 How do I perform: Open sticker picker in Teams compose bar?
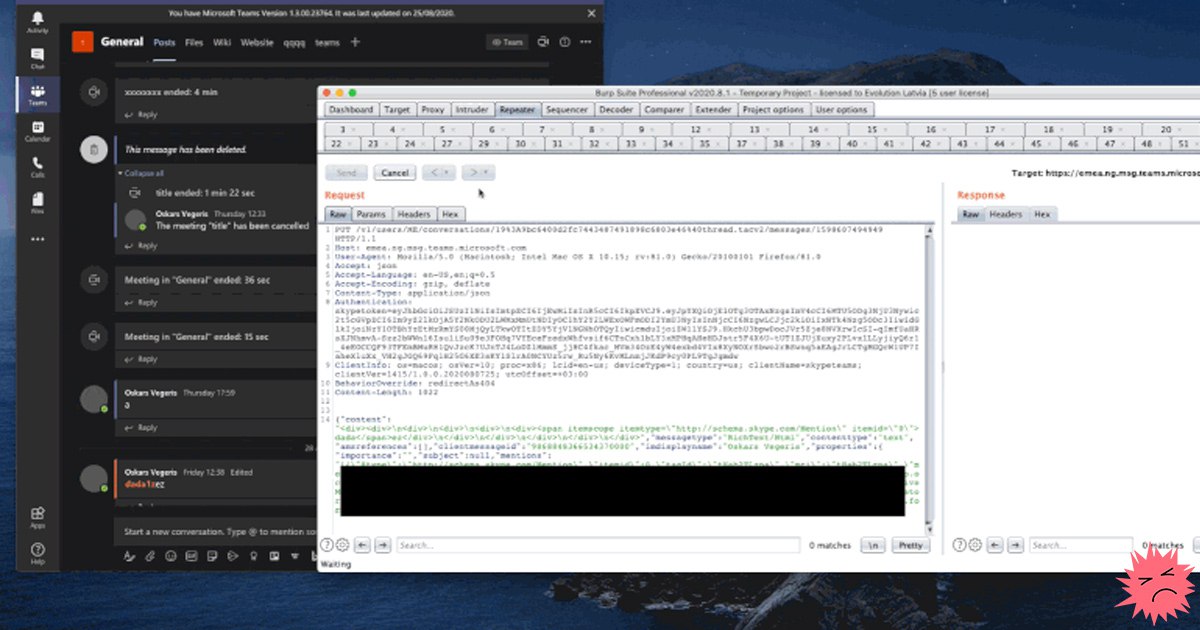211,555
